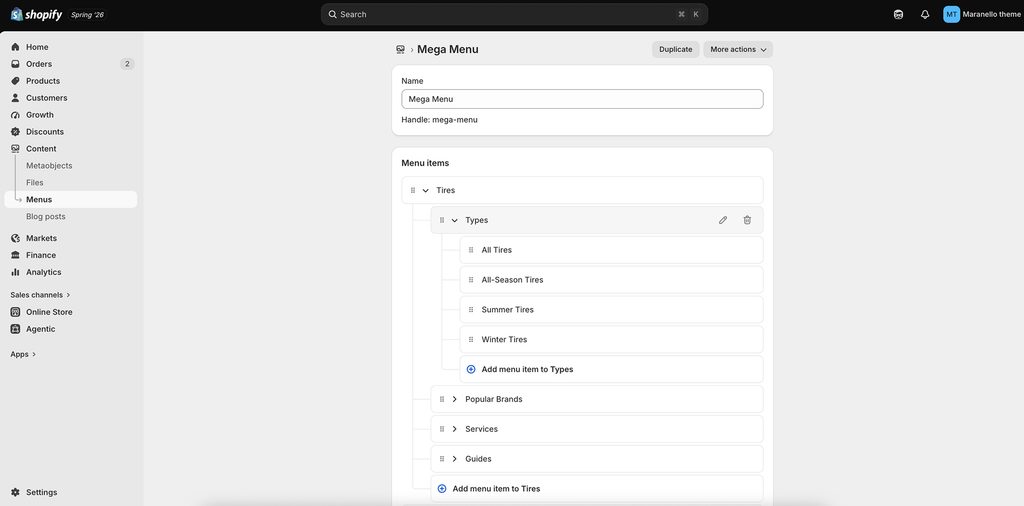Click the menus breadcrumb icon beside Mega Menu
This screenshot has height=506, width=1024.
click(x=400, y=49)
